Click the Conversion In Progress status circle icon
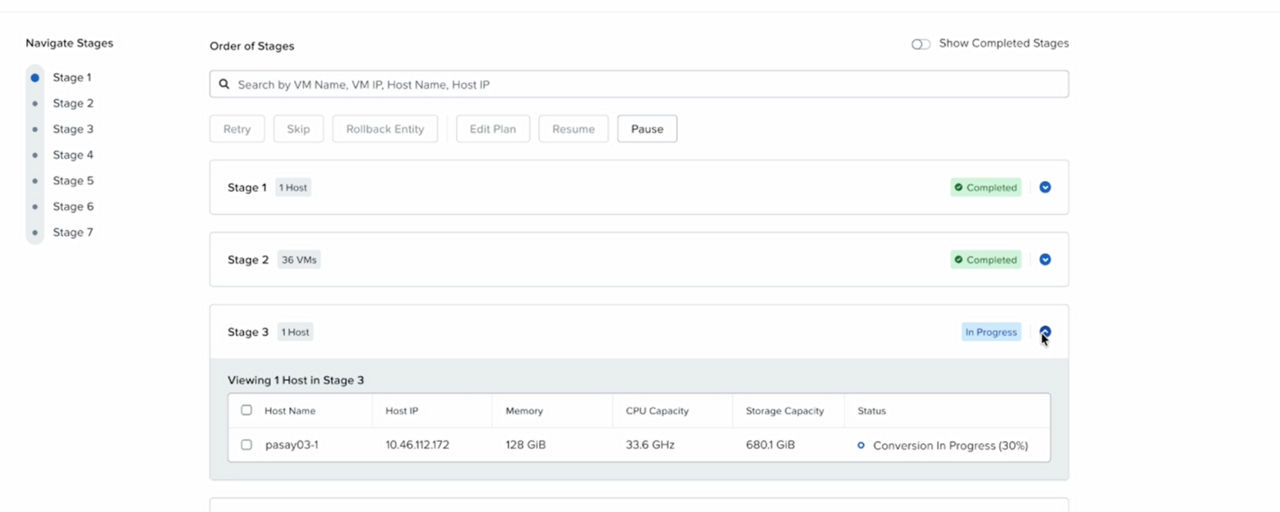This screenshot has width=1280, height=512. tap(861, 445)
